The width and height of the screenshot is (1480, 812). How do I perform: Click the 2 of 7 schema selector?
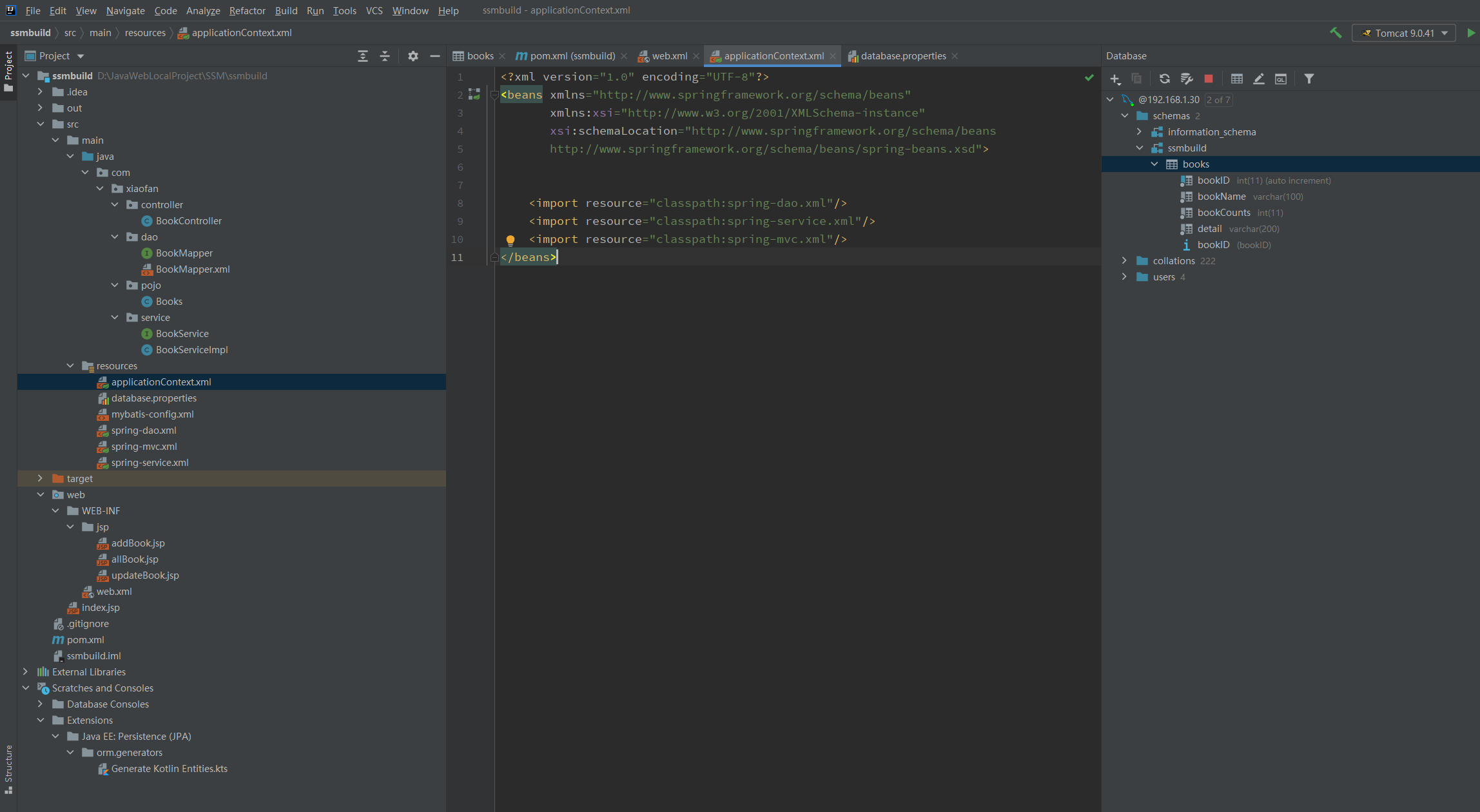(1218, 100)
